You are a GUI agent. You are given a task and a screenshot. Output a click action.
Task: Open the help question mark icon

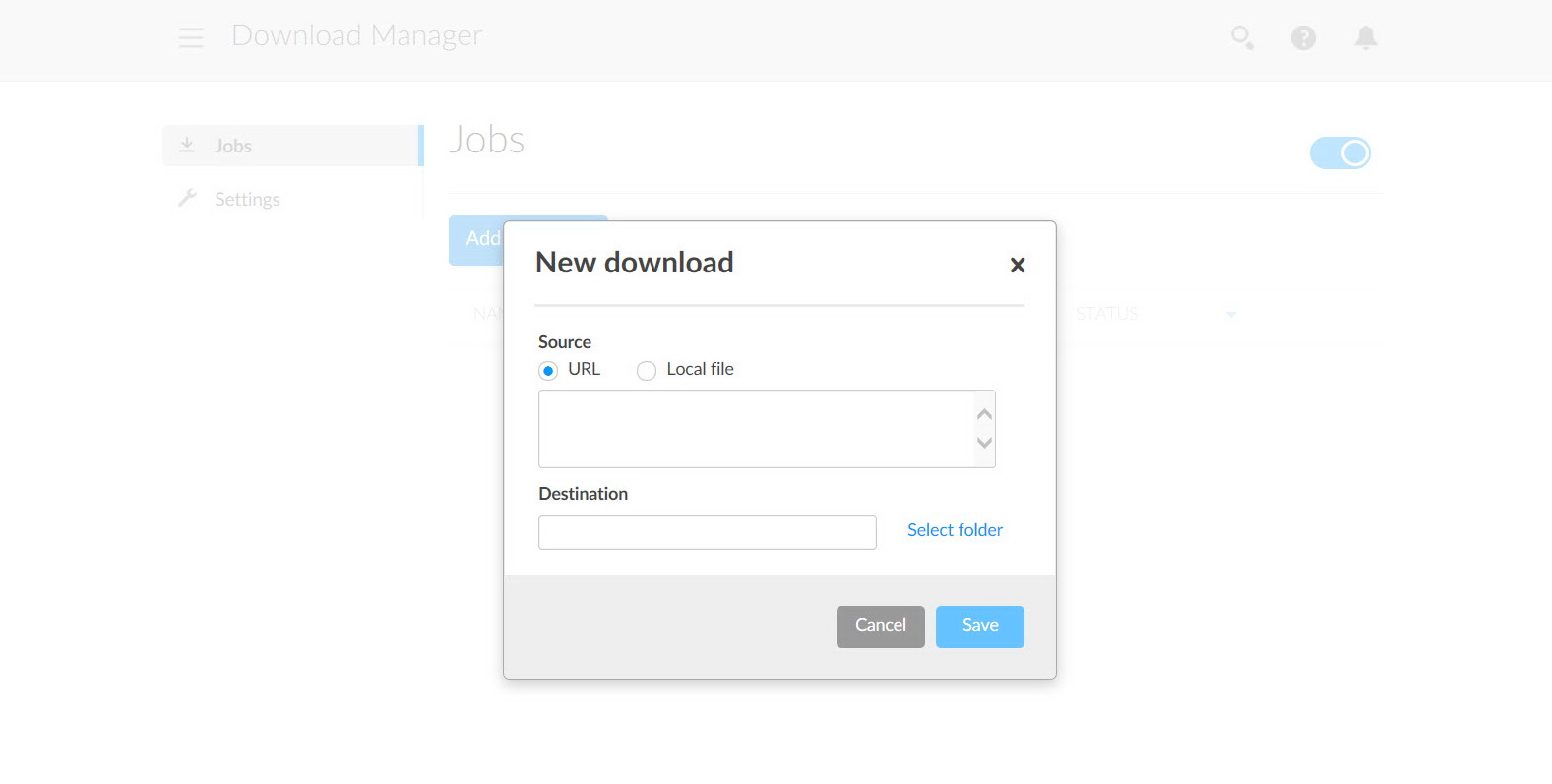(x=1303, y=37)
